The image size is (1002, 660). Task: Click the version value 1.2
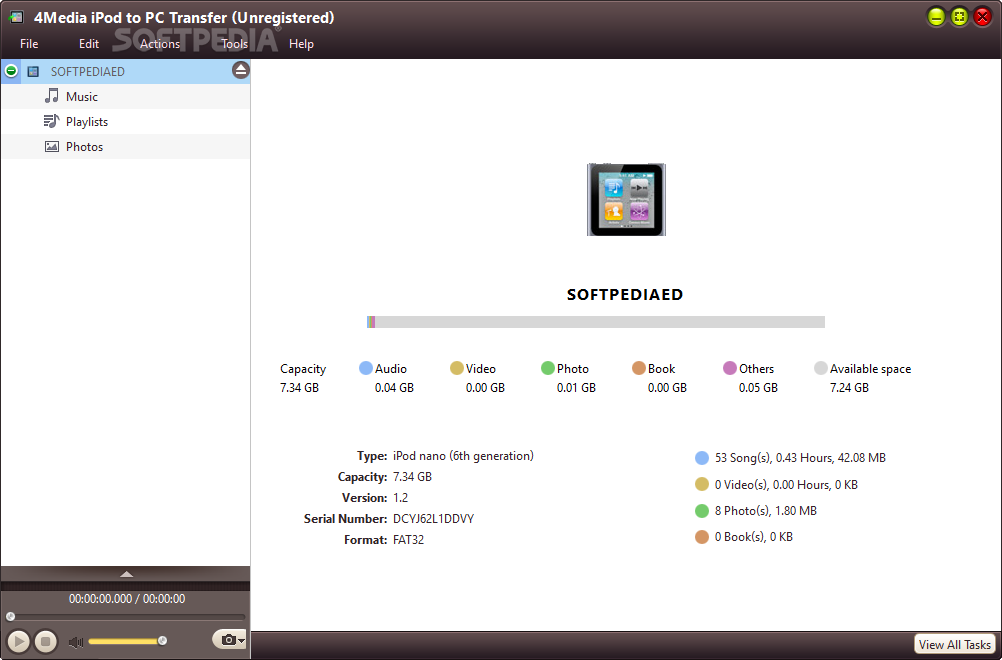400,498
